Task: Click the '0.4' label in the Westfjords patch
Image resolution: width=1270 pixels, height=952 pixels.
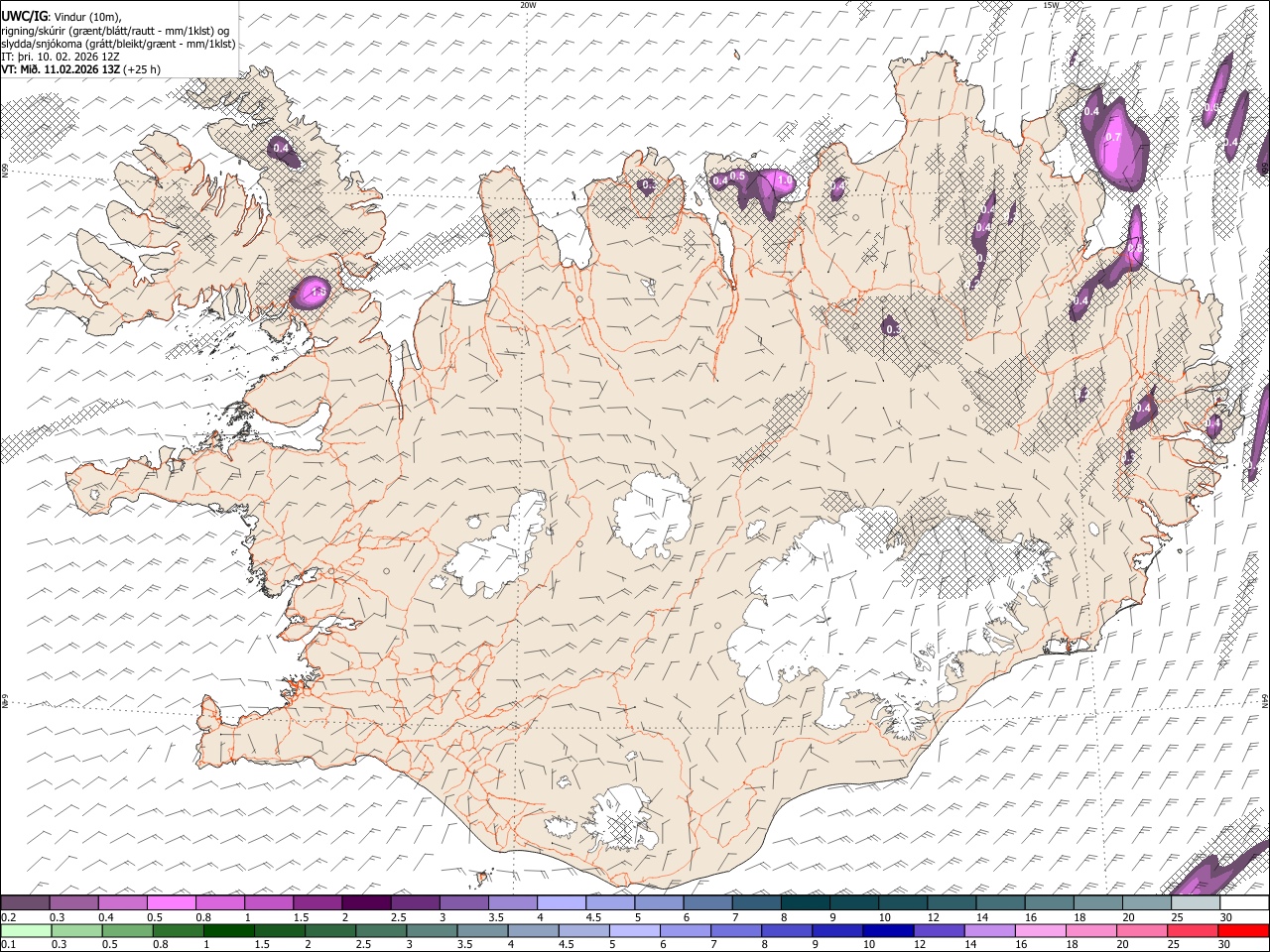Action: [282, 149]
